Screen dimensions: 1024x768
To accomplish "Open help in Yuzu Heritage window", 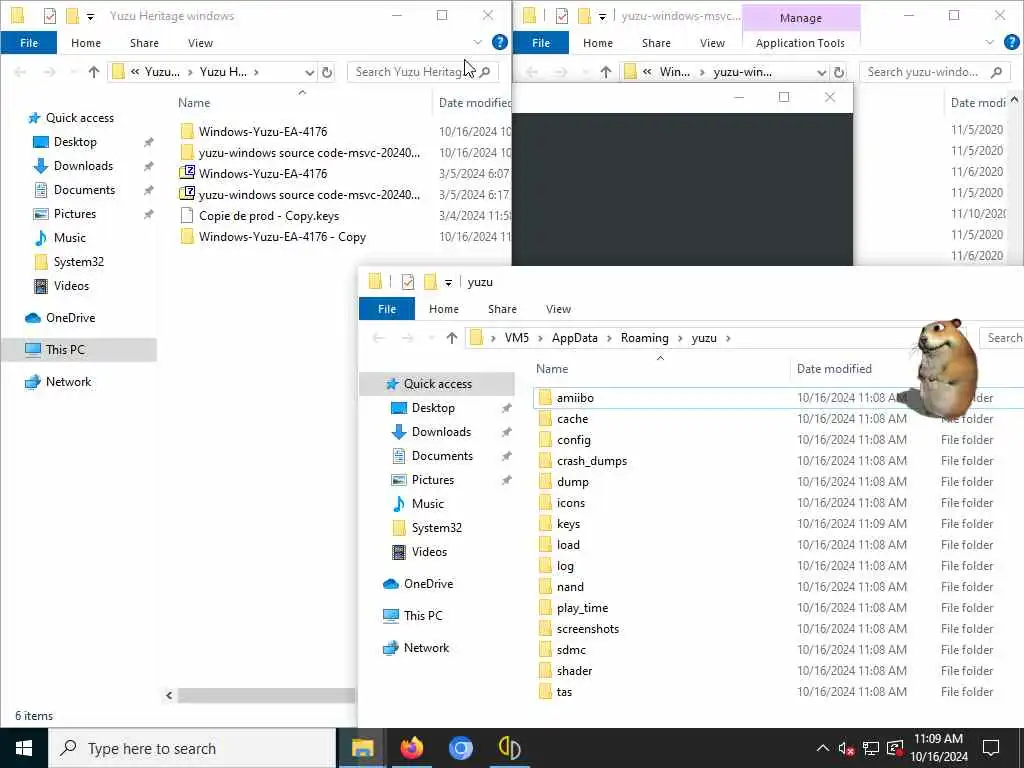I will (x=500, y=42).
